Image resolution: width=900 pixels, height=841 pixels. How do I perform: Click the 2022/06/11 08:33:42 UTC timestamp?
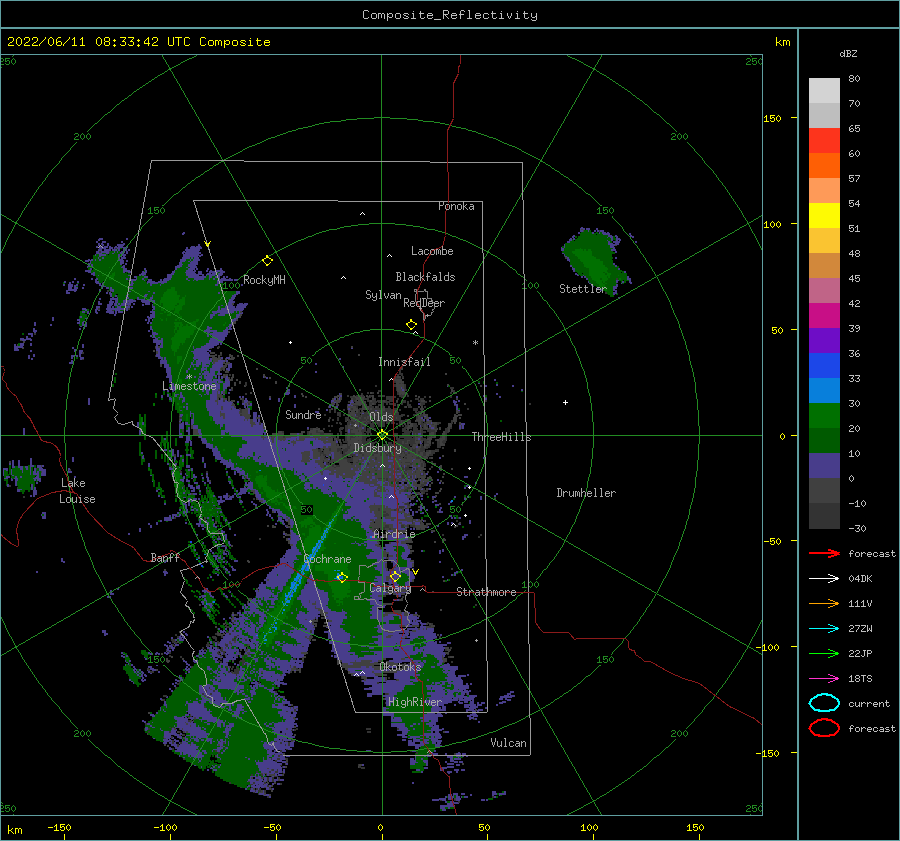(x=92, y=42)
